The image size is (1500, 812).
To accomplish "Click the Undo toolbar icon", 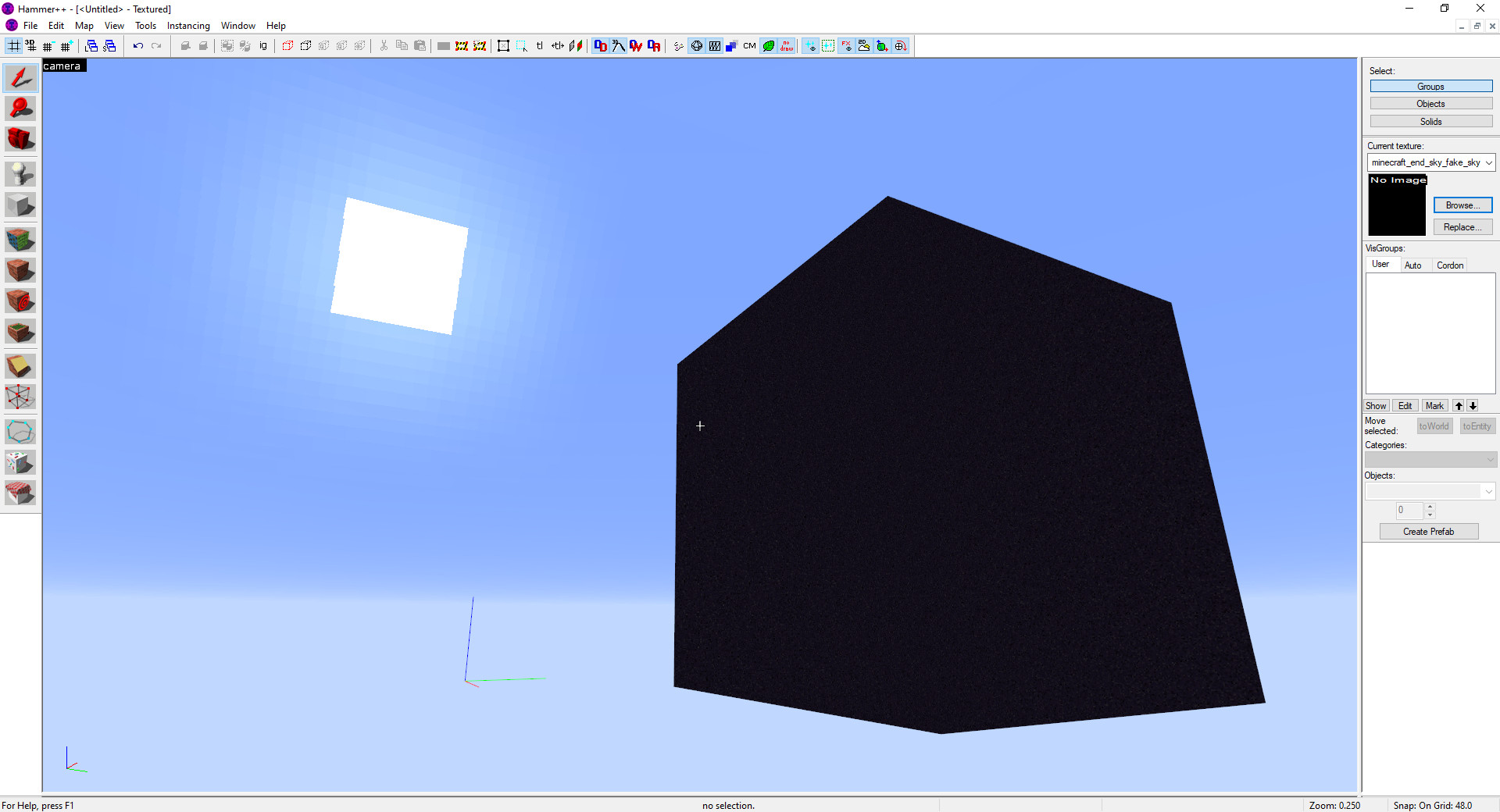I will point(137,45).
